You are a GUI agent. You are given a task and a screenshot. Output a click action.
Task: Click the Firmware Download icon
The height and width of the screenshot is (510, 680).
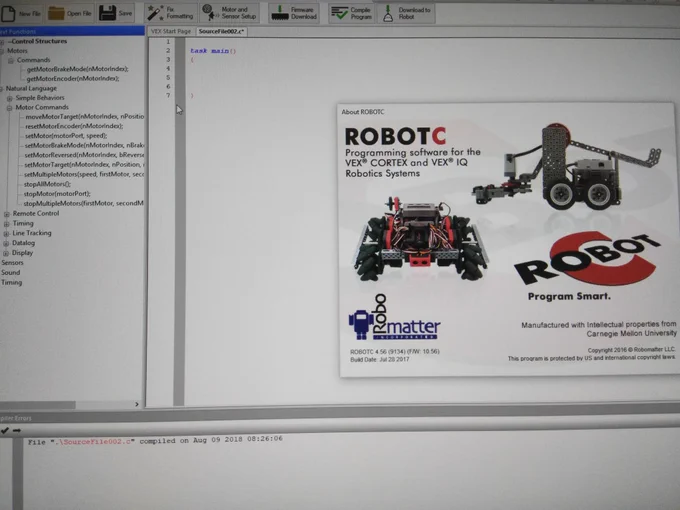(x=280, y=13)
